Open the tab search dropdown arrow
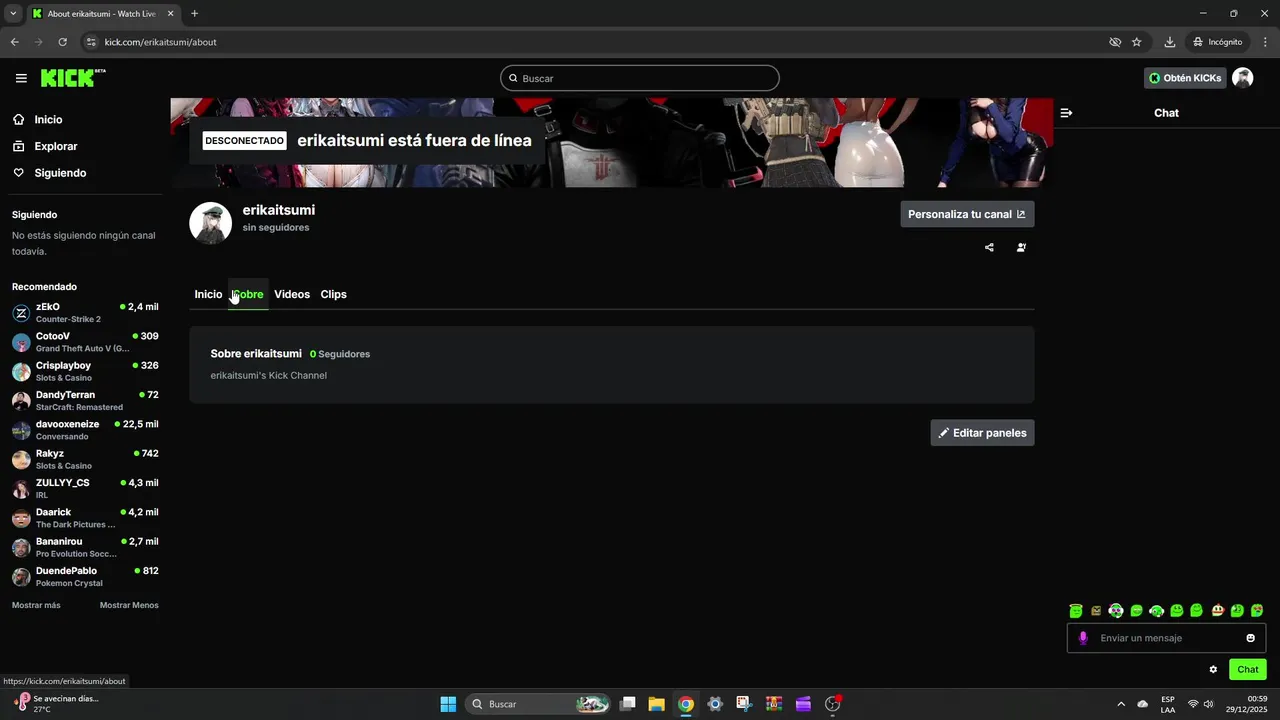 pos(13,14)
